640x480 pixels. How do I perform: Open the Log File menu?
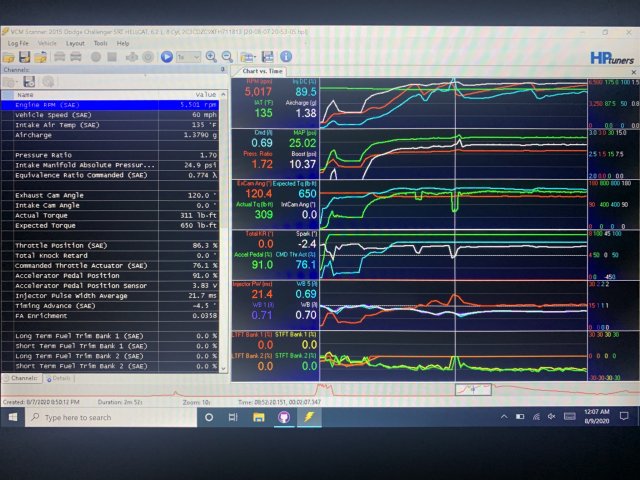(18, 44)
